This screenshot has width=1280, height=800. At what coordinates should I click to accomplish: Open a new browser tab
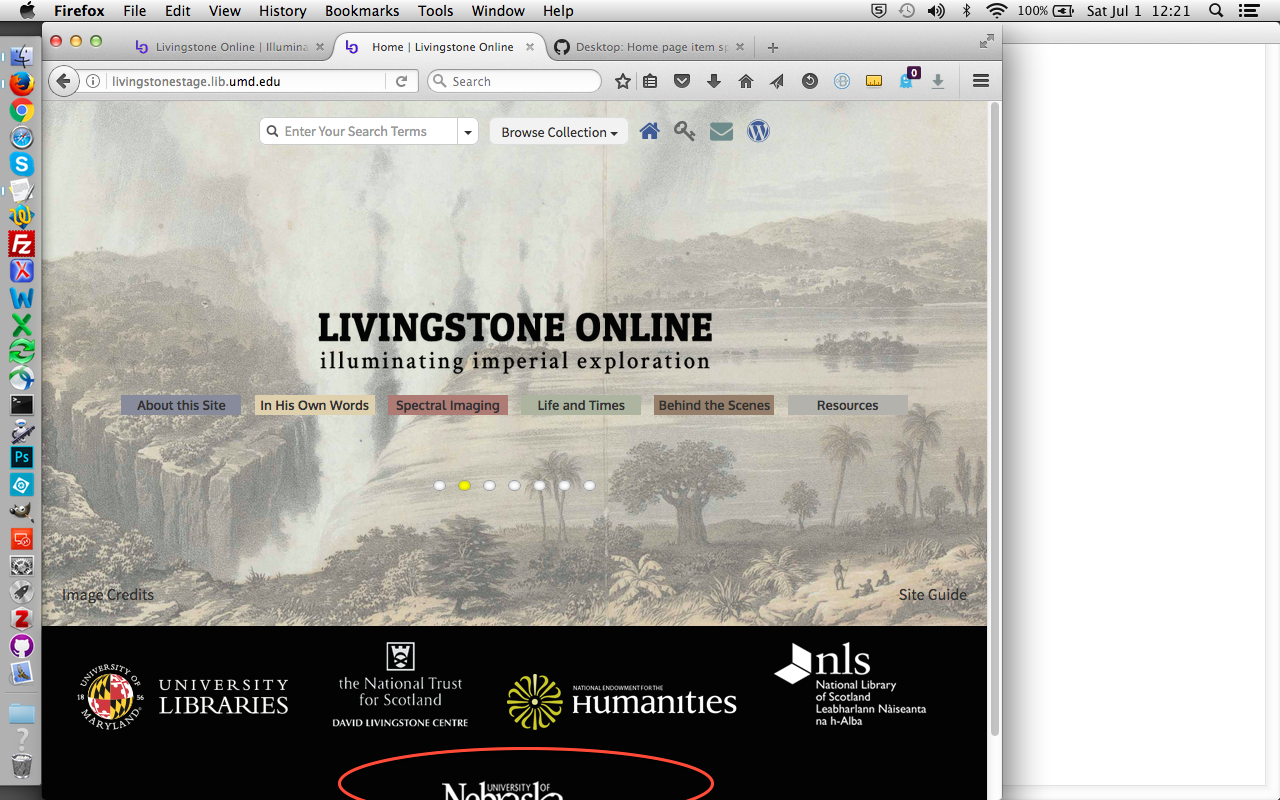773,47
